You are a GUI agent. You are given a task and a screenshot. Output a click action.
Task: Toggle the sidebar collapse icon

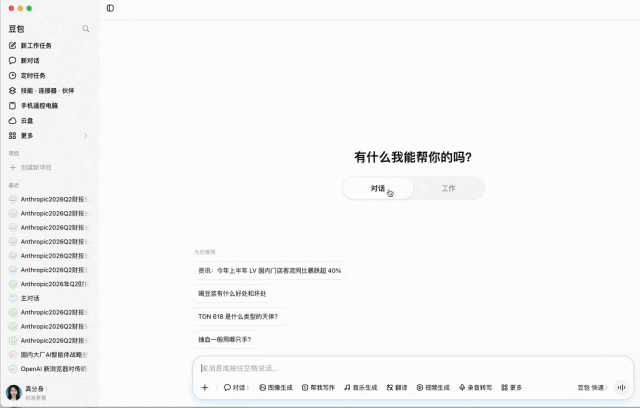pyautogui.click(x=110, y=8)
